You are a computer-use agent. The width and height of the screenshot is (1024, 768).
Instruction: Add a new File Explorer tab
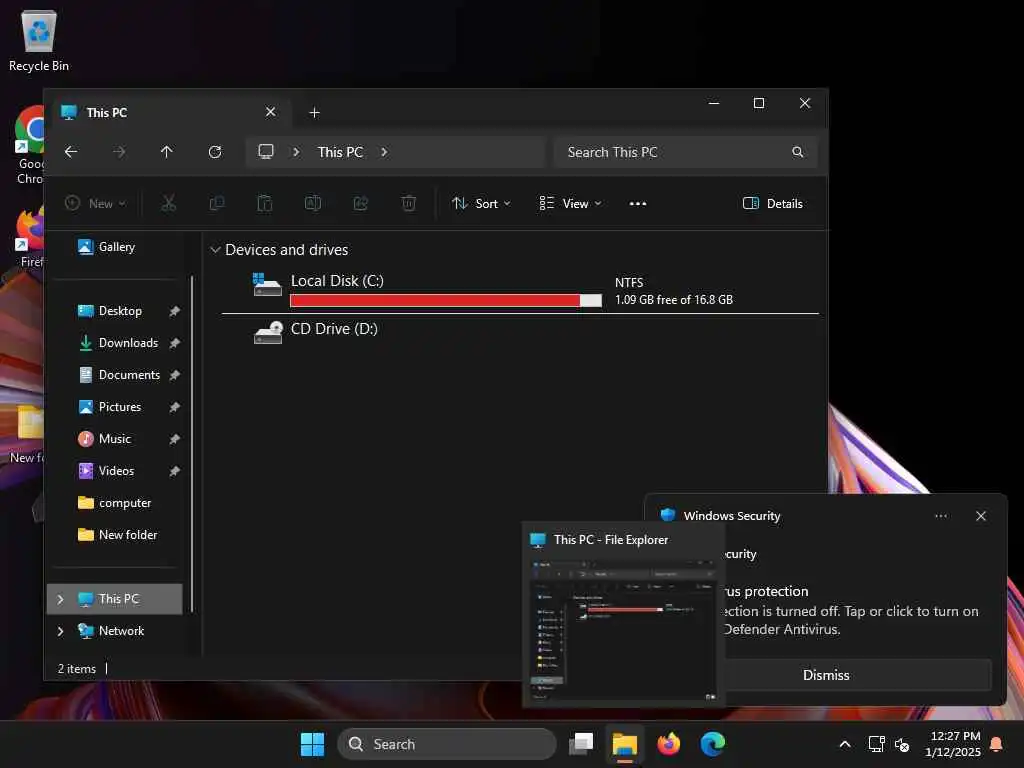[x=314, y=112]
